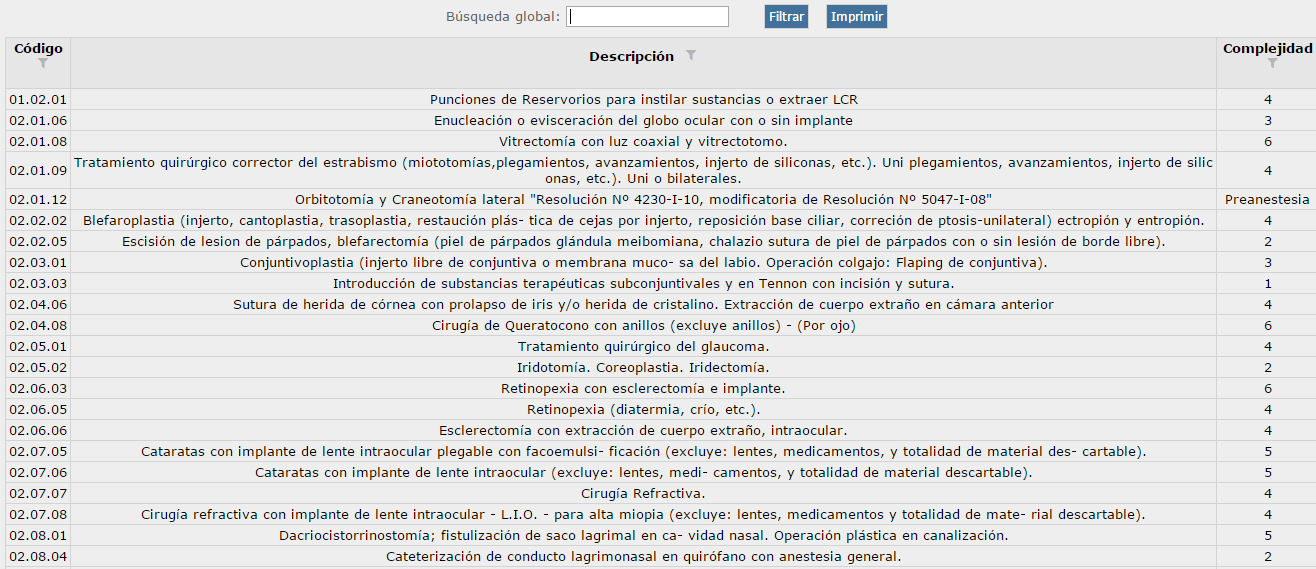1316x569 pixels.
Task: Click 'Iridotomía. Coreoplastia. Iridectomía.' description
Action: [644, 368]
